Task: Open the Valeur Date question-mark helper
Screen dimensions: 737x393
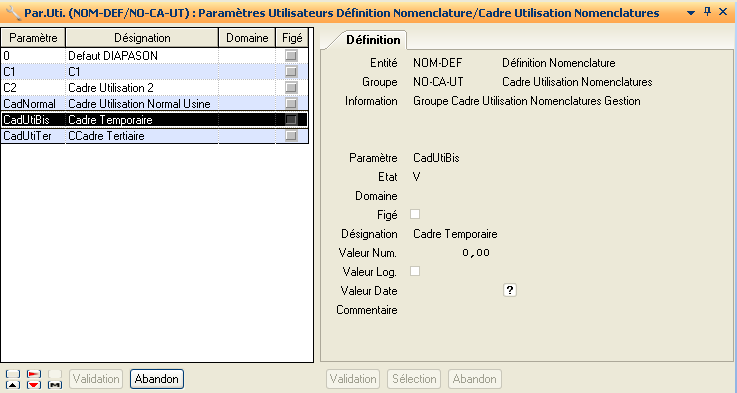Action: (x=510, y=290)
